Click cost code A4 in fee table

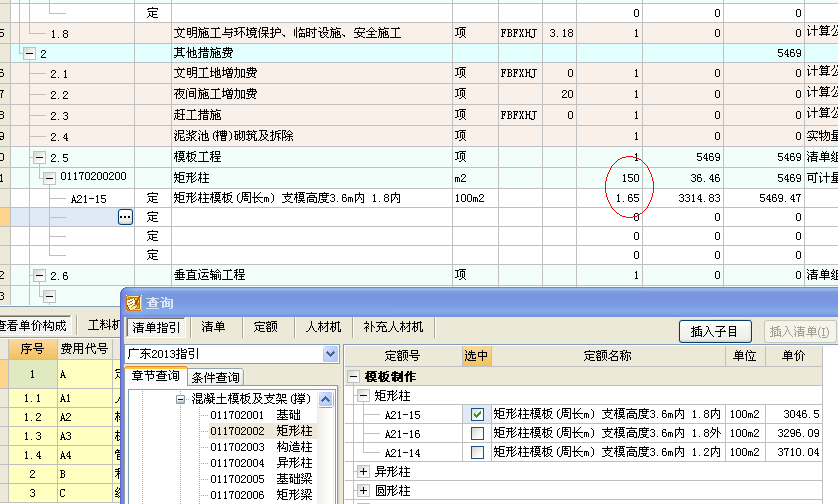(x=84, y=455)
